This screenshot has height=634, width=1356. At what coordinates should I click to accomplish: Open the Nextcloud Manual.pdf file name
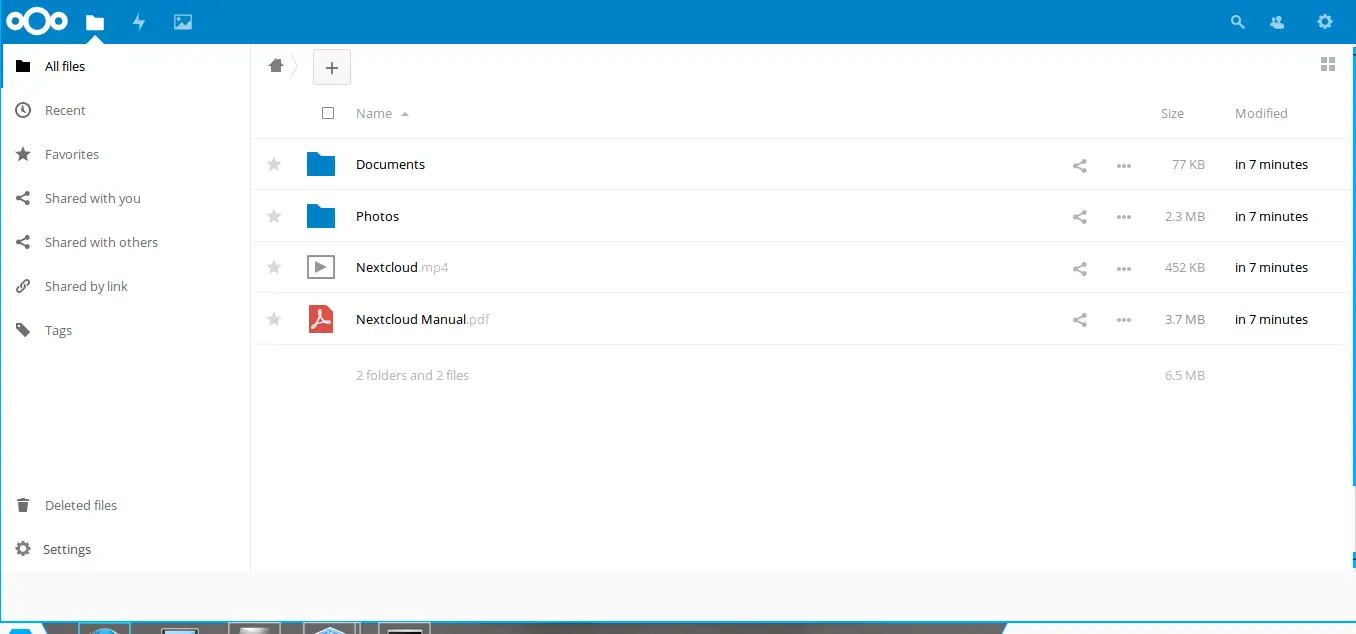coord(423,319)
